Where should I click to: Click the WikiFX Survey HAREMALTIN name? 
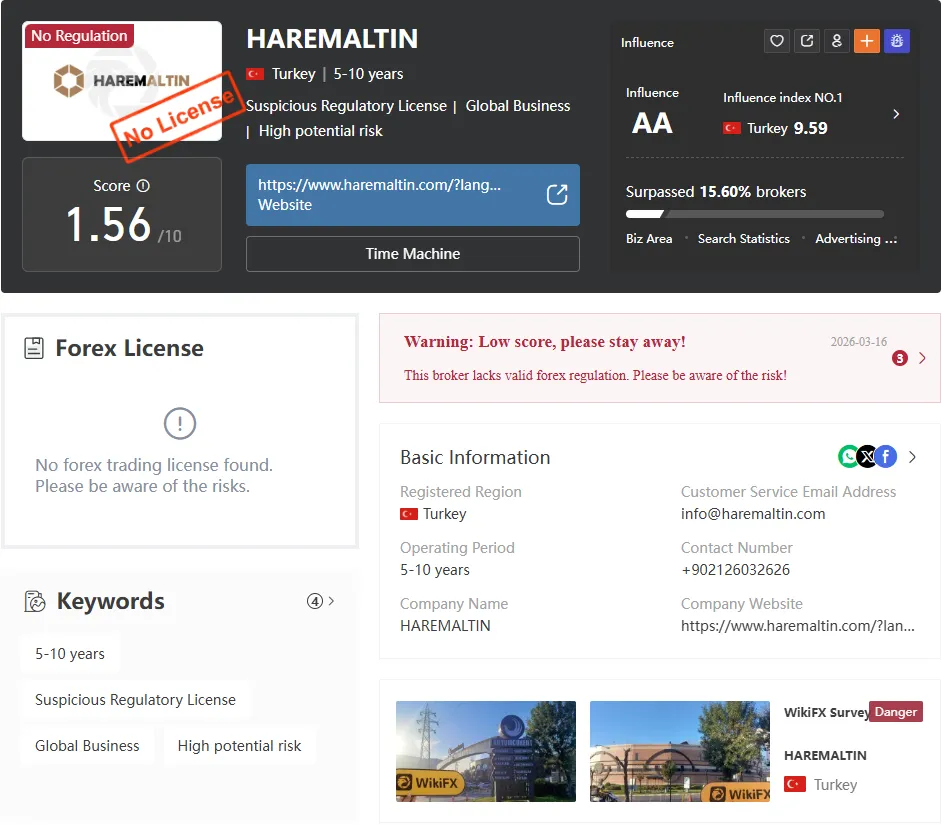point(825,755)
